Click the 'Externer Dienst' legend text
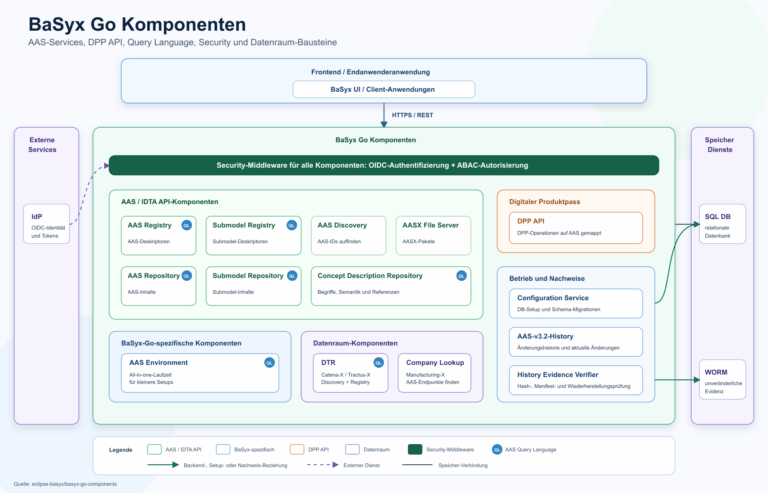 click(361, 465)
